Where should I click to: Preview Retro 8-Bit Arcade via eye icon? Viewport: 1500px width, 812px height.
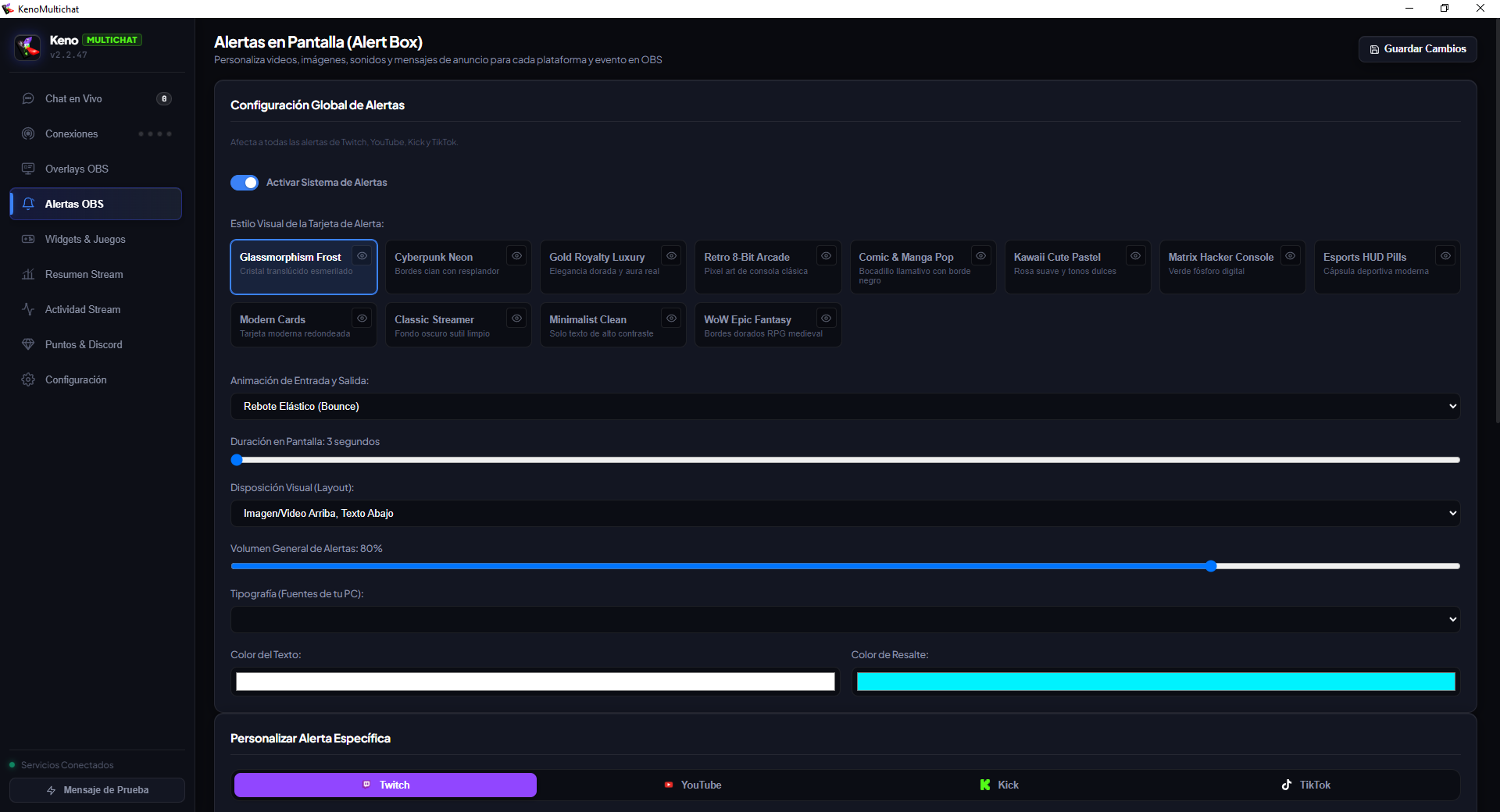tap(826, 256)
